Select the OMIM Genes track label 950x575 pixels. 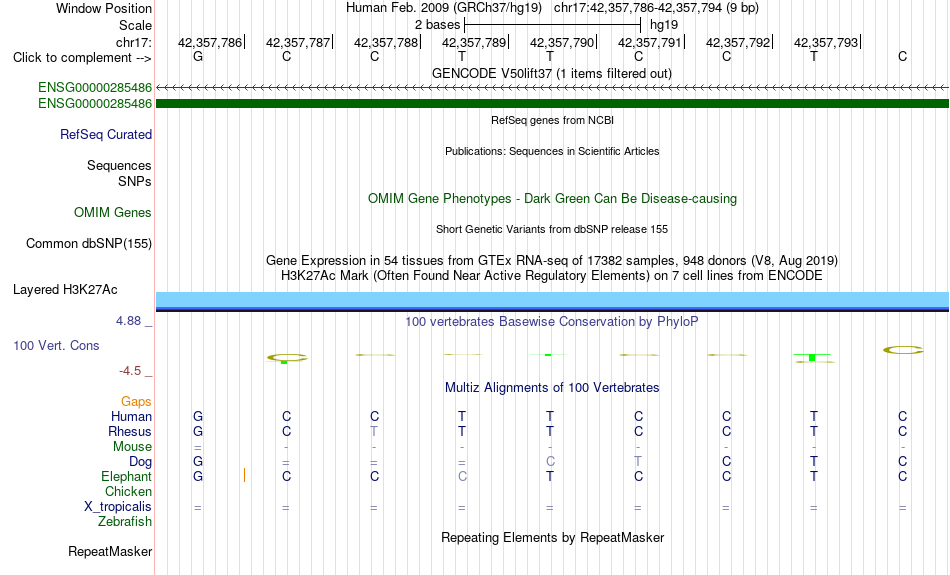click(113, 213)
